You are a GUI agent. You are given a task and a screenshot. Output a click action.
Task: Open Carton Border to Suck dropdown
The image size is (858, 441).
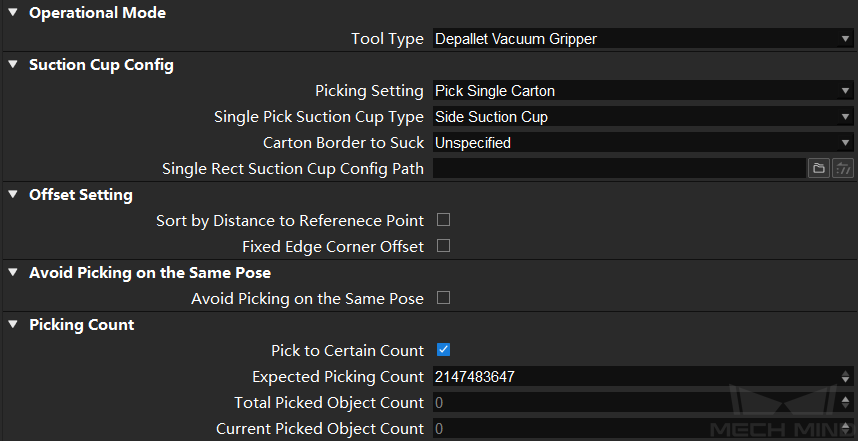[x=643, y=143]
